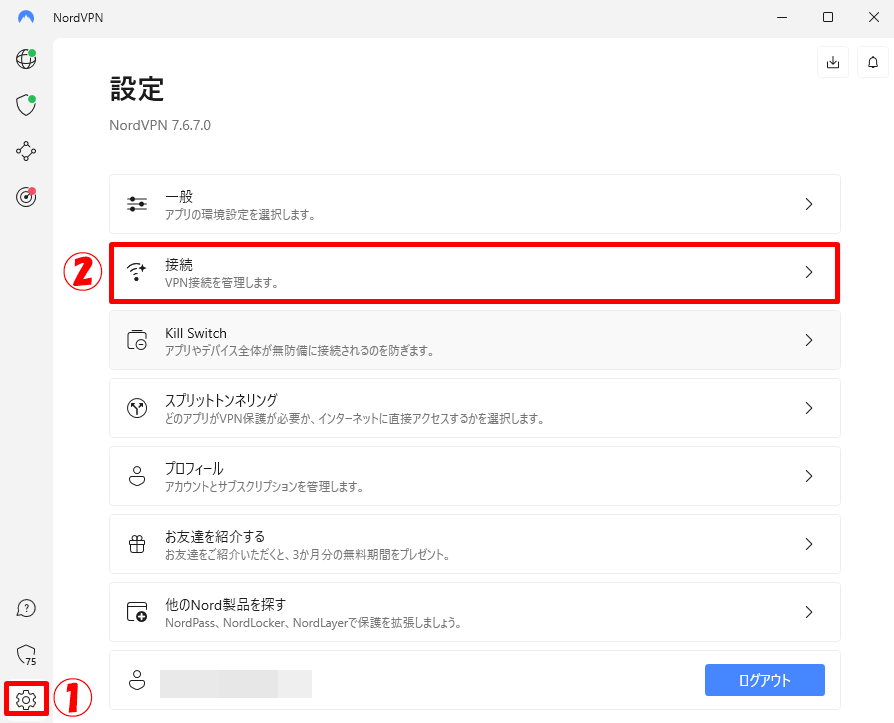Click the icon beside 他のNord製品を探す
The image size is (894, 723).
(137, 612)
